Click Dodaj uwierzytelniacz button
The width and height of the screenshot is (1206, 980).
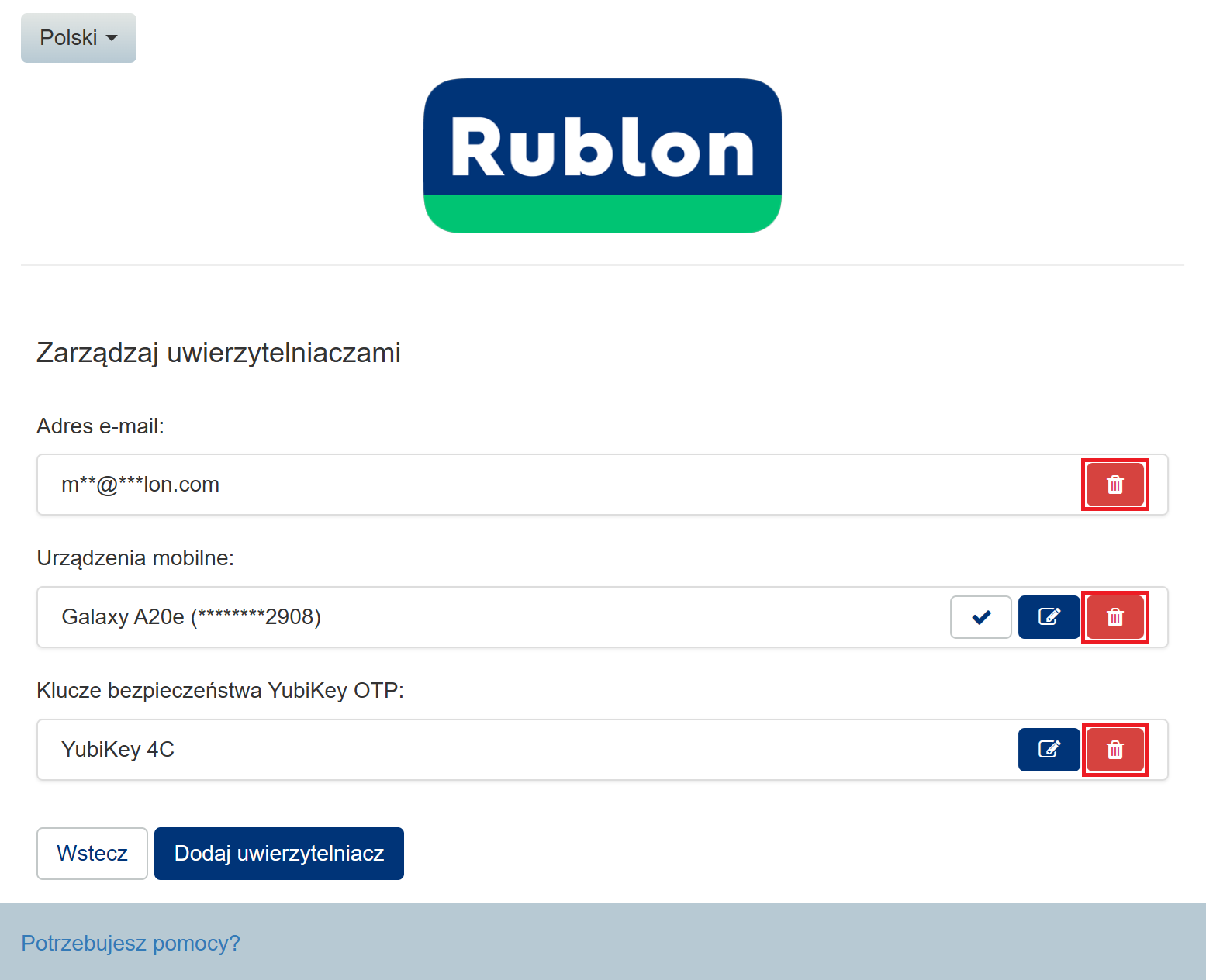pos(279,854)
